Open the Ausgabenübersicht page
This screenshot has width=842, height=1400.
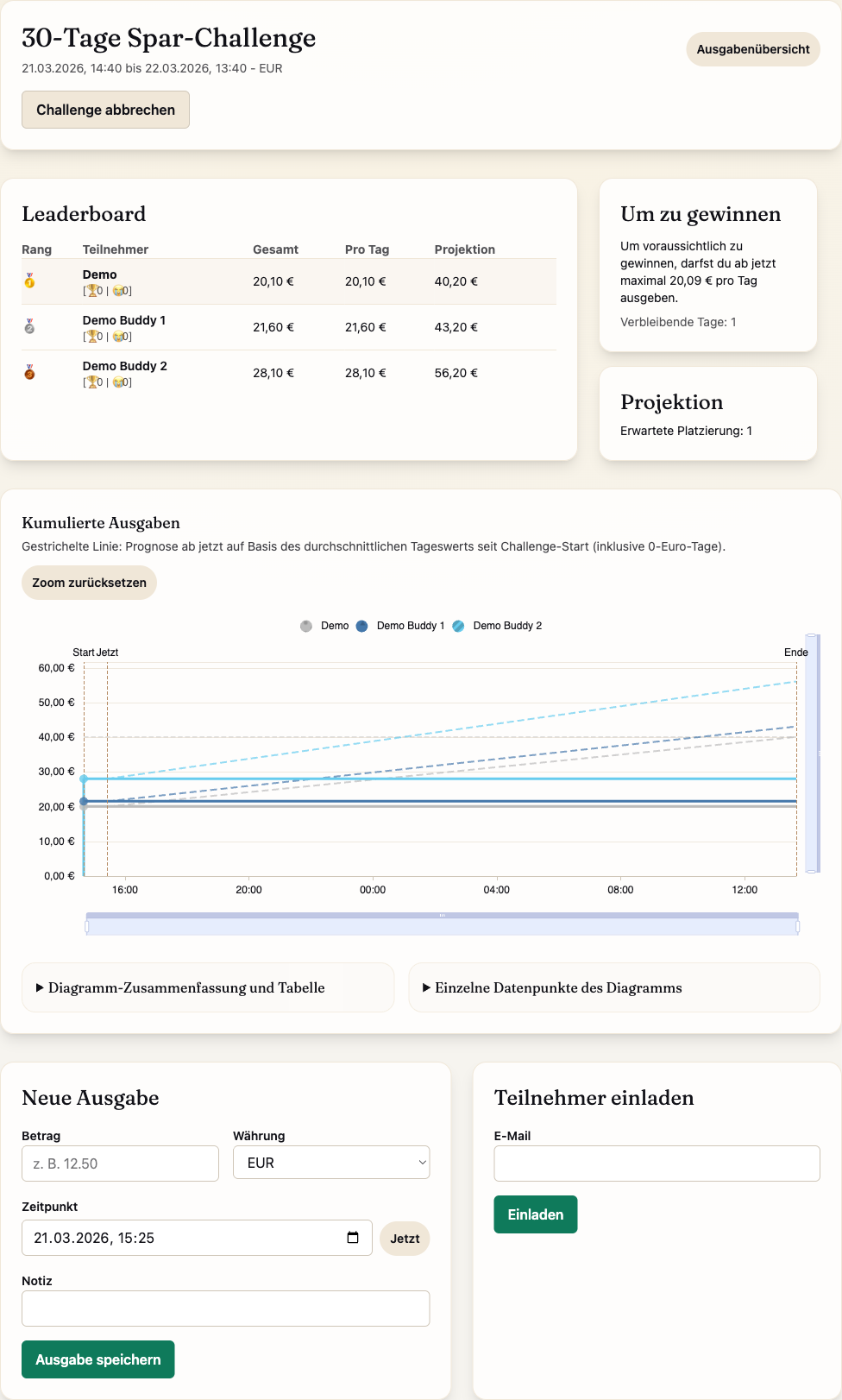pyautogui.click(x=752, y=49)
